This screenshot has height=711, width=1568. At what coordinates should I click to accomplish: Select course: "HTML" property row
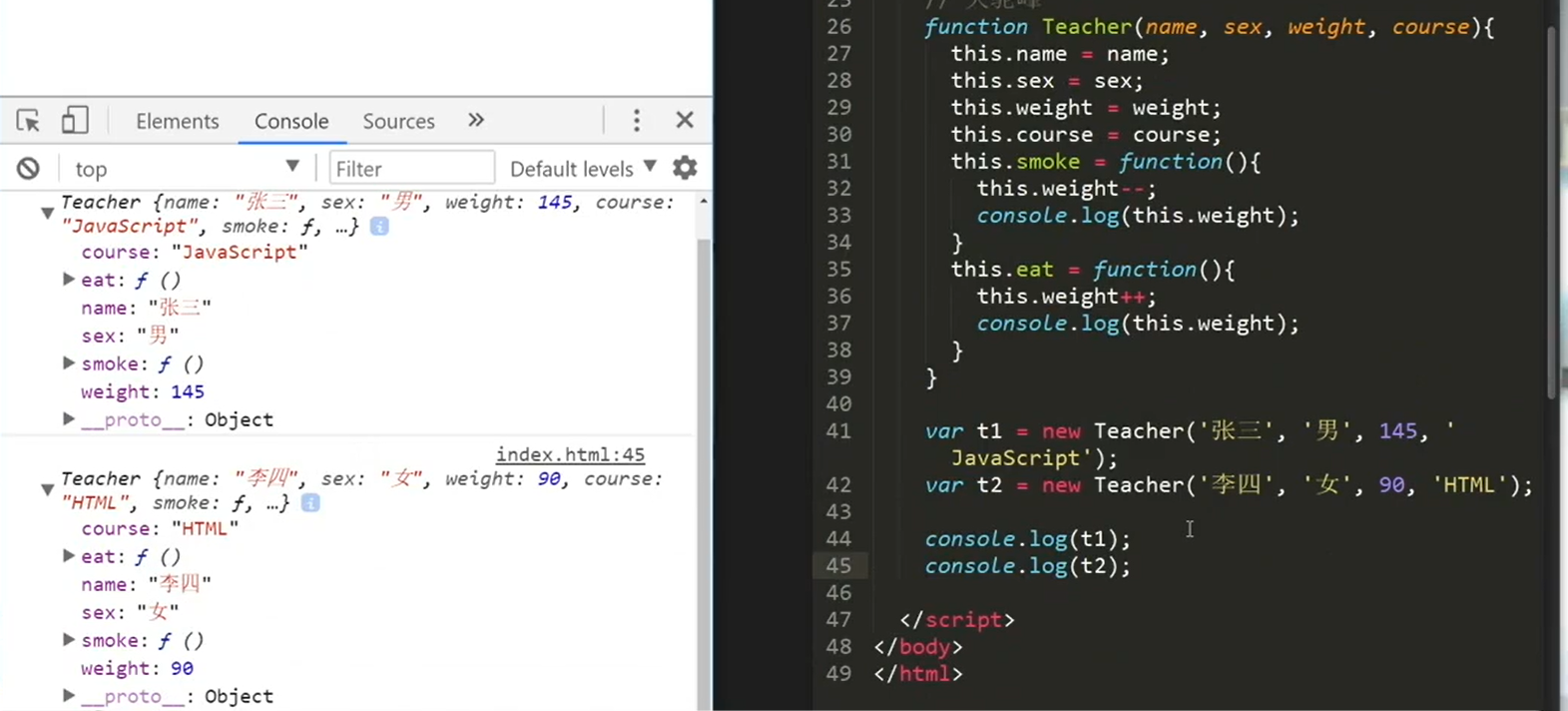coord(160,528)
